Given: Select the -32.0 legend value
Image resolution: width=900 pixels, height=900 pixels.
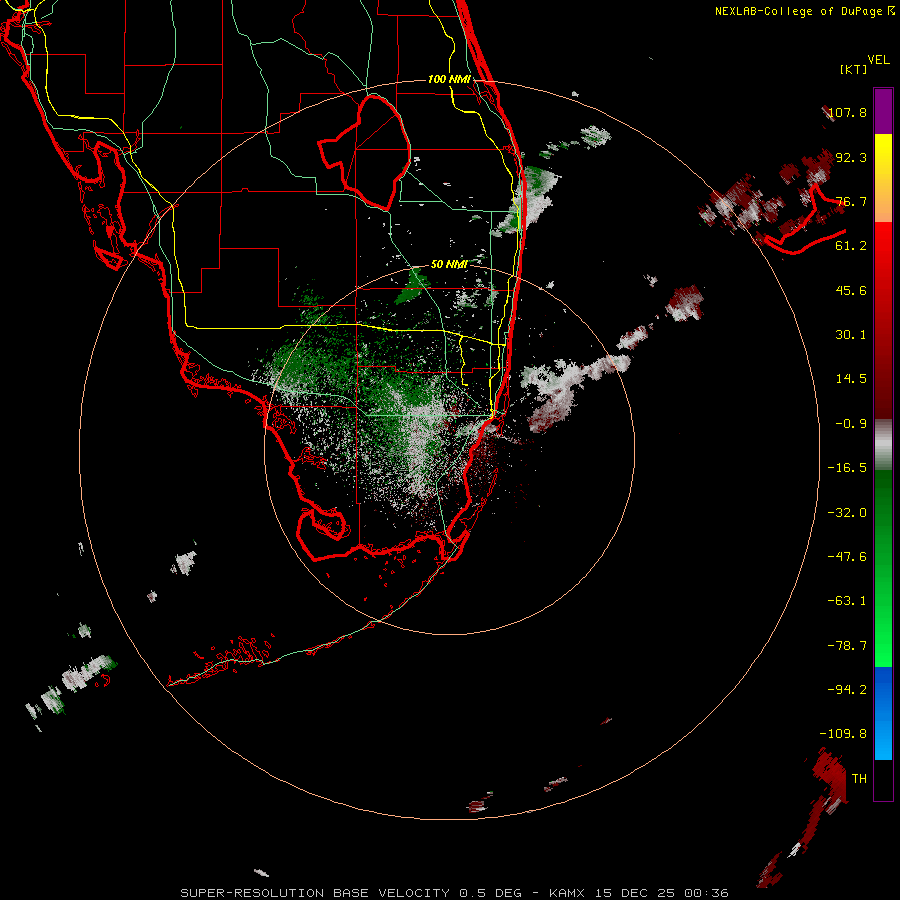Looking at the screenshot, I should pos(847,513).
